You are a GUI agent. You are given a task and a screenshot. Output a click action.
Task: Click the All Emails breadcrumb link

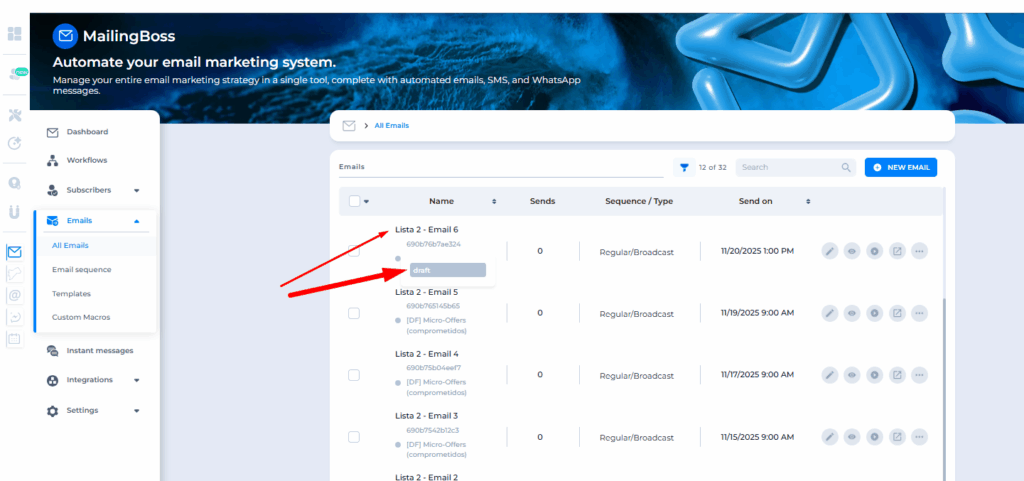(391, 126)
